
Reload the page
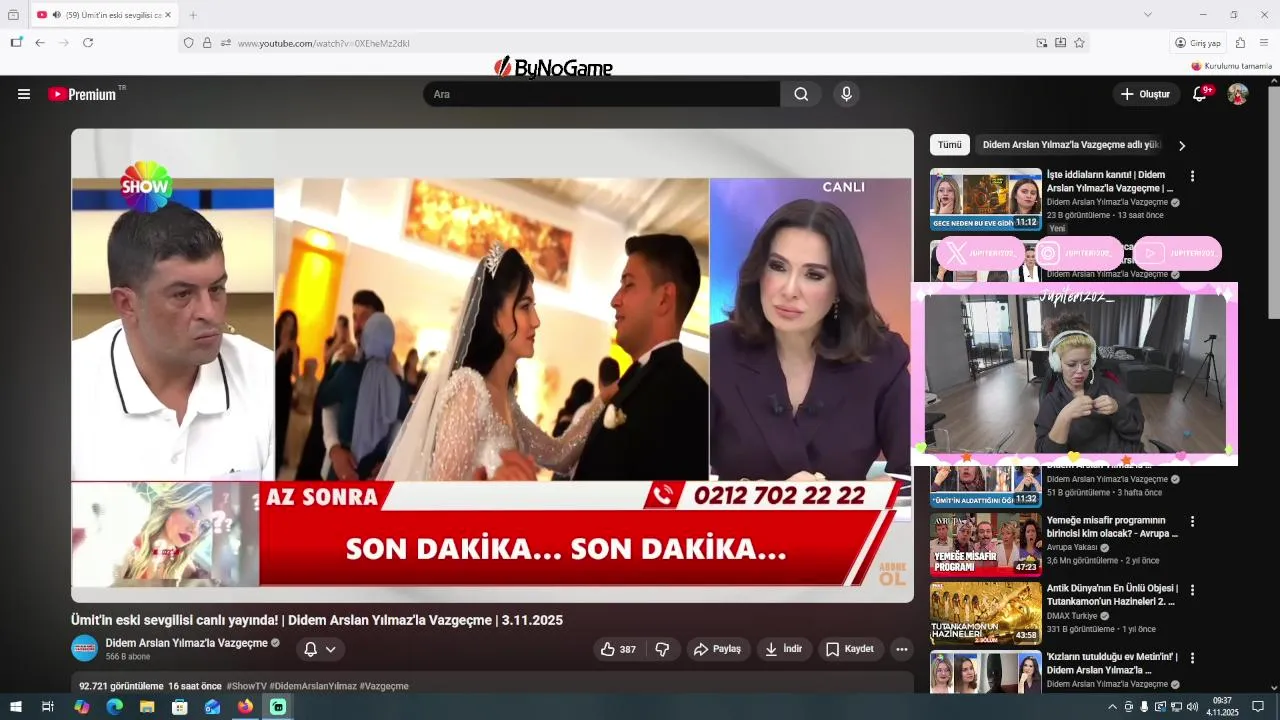pyautogui.click(x=88, y=43)
